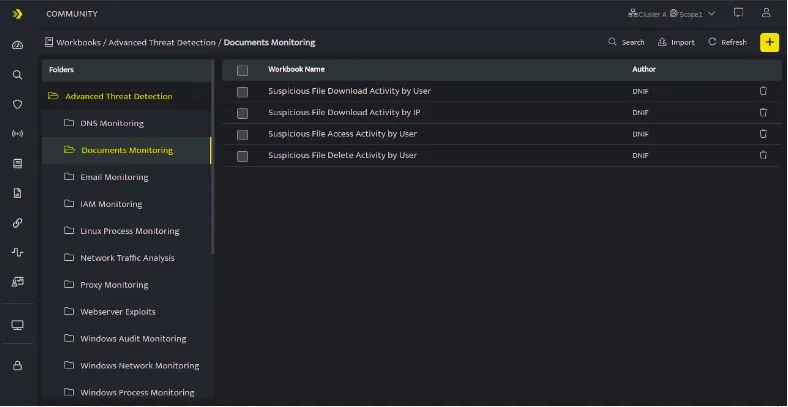
Task: Select the Windows Network Monitoring folder
Action: 127,366
